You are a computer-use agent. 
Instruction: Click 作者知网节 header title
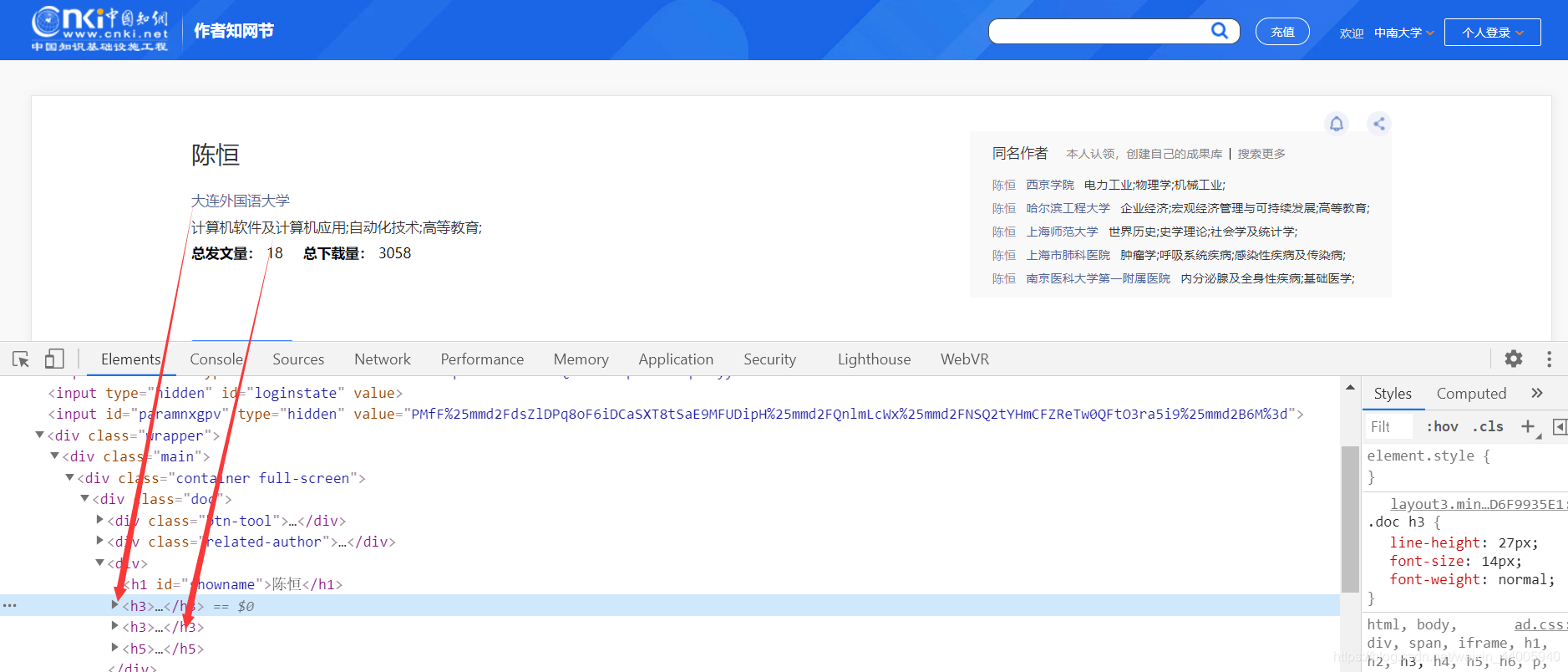[x=234, y=31]
